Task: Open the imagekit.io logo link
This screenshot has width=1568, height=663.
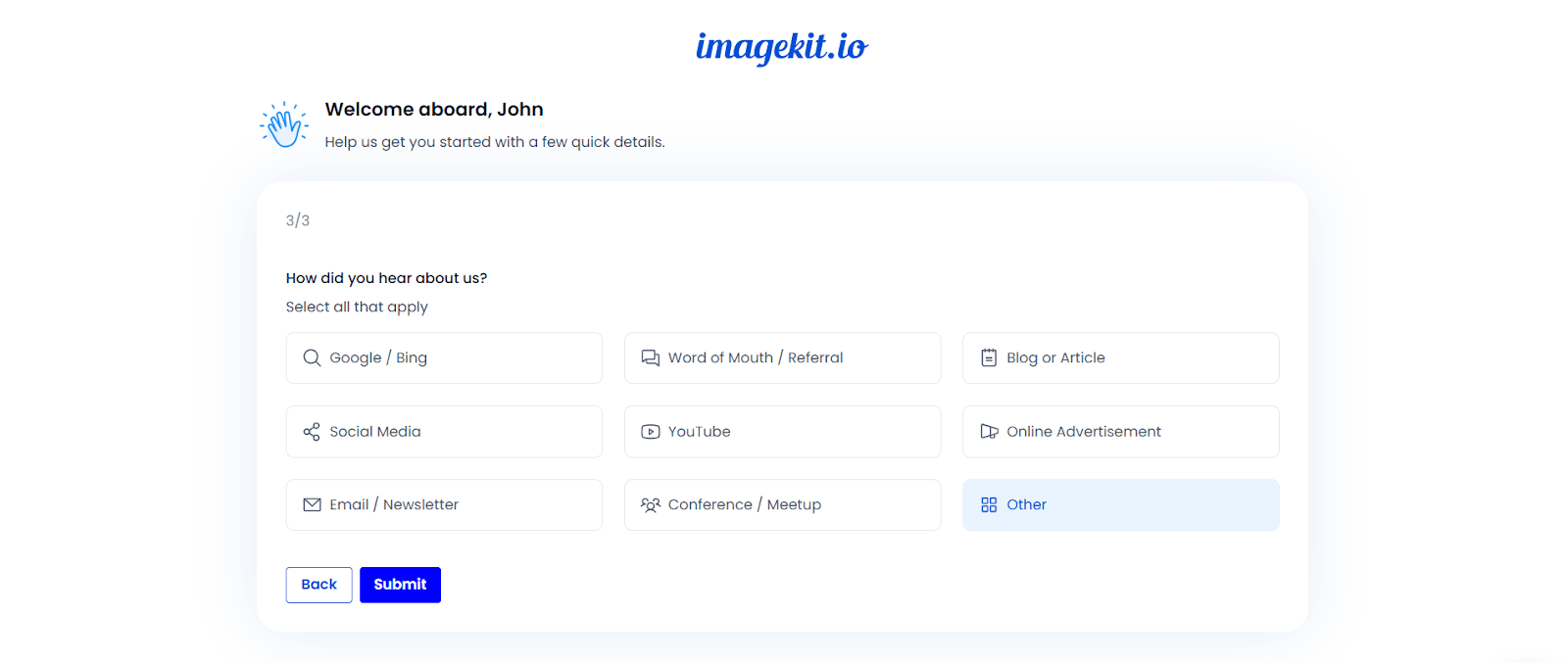Action: pos(781,46)
